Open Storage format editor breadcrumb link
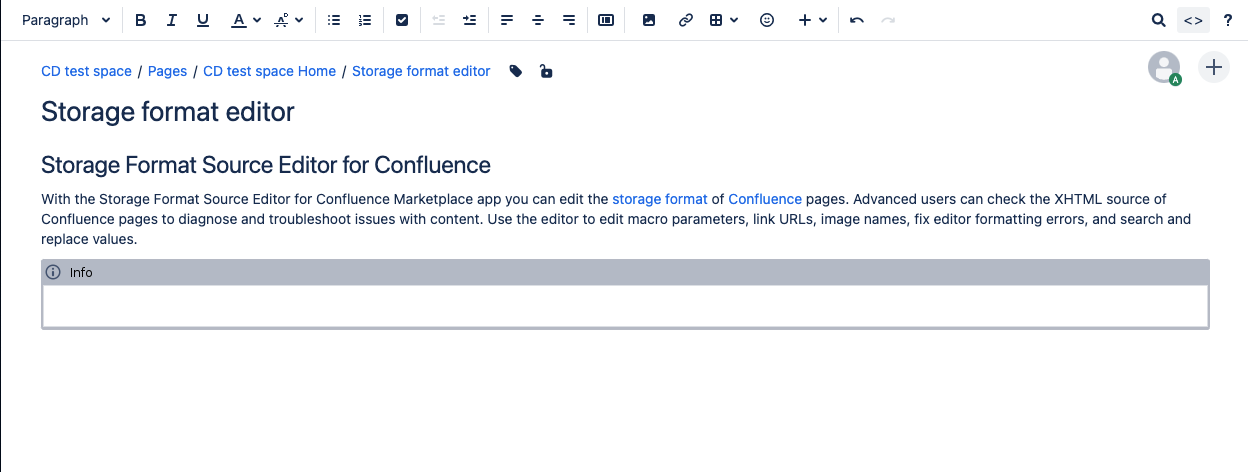The height and width of the screenshot is (472, 1248). click(421, 71)
